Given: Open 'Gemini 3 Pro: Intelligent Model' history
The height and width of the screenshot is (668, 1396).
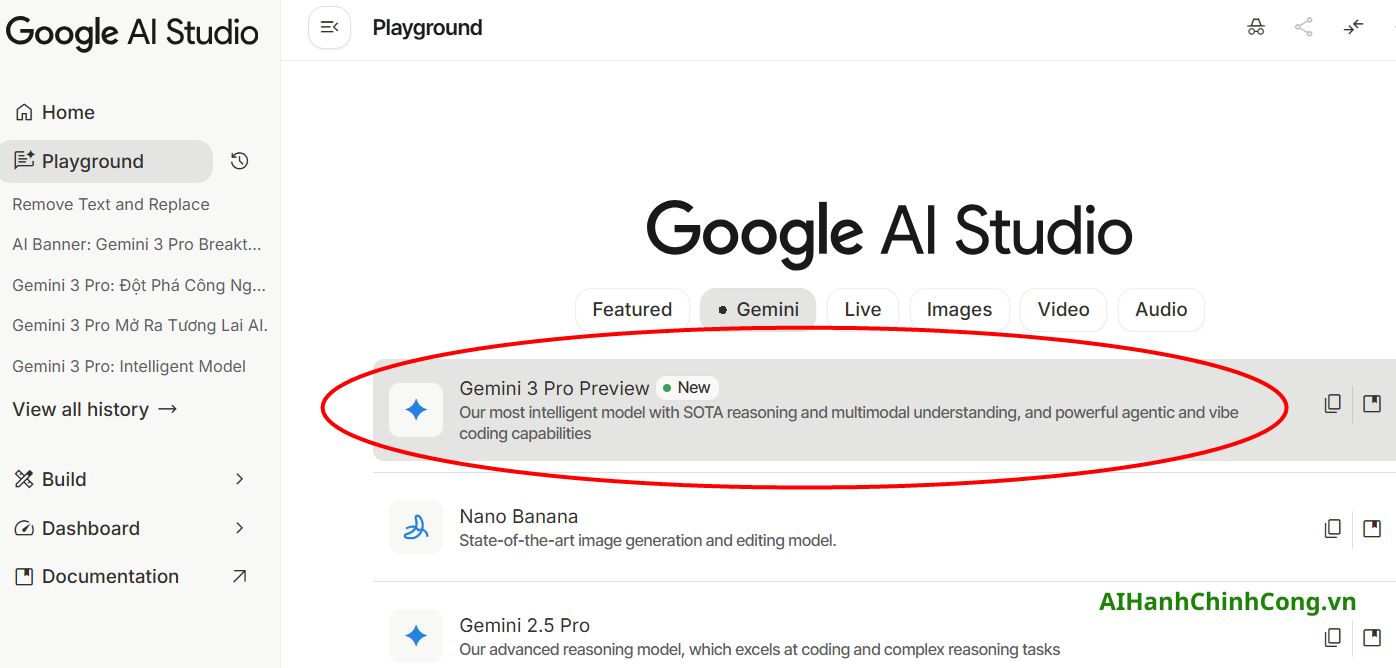Looking at the screenshot, I should (x=129, y=366).
